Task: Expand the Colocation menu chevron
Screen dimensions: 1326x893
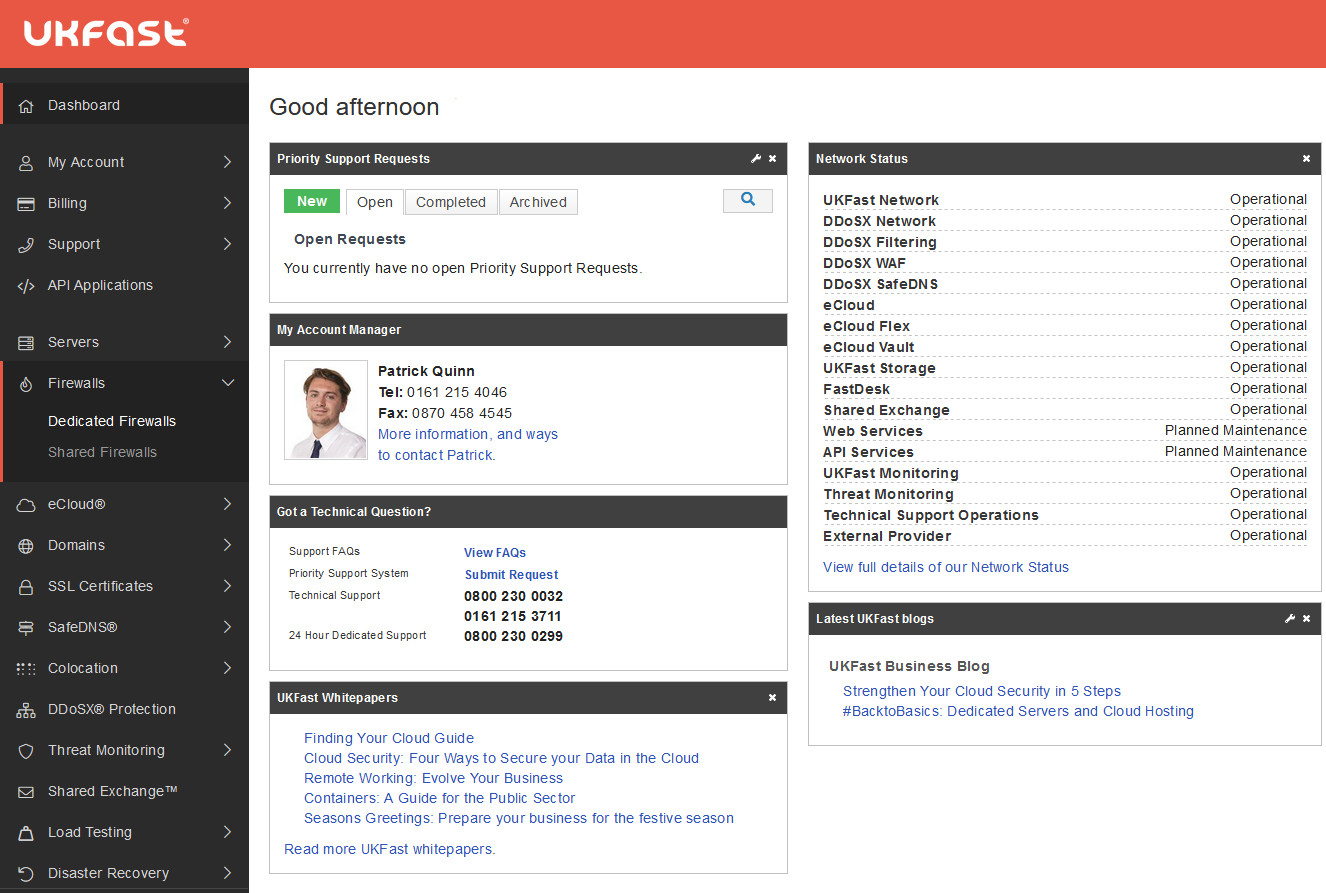Action: [227, 668]
